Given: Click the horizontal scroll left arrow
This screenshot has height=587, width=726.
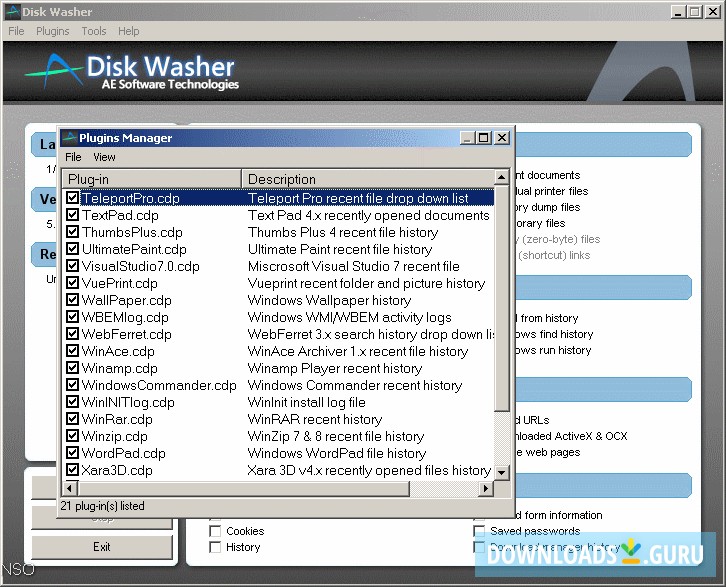Looking at the screenshot, I should [x=70, y=488].
